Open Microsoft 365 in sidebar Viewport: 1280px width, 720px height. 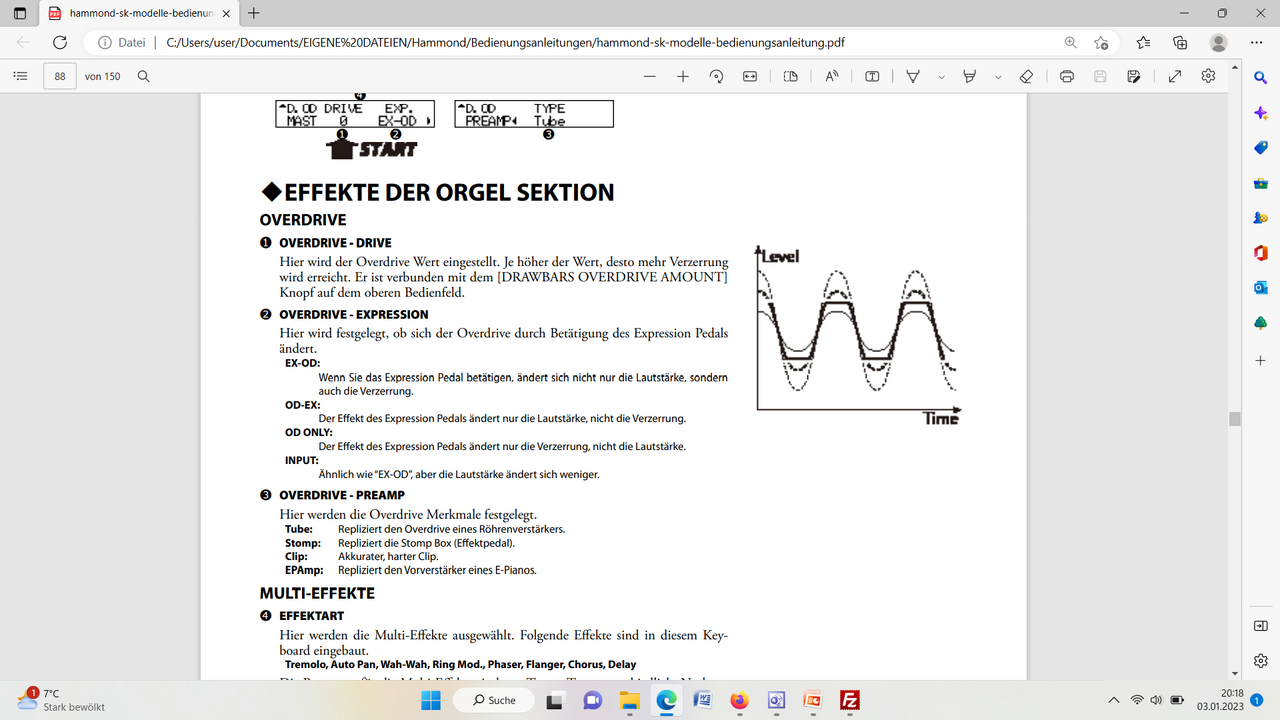pyautogui.click(x=1261, y=253)
